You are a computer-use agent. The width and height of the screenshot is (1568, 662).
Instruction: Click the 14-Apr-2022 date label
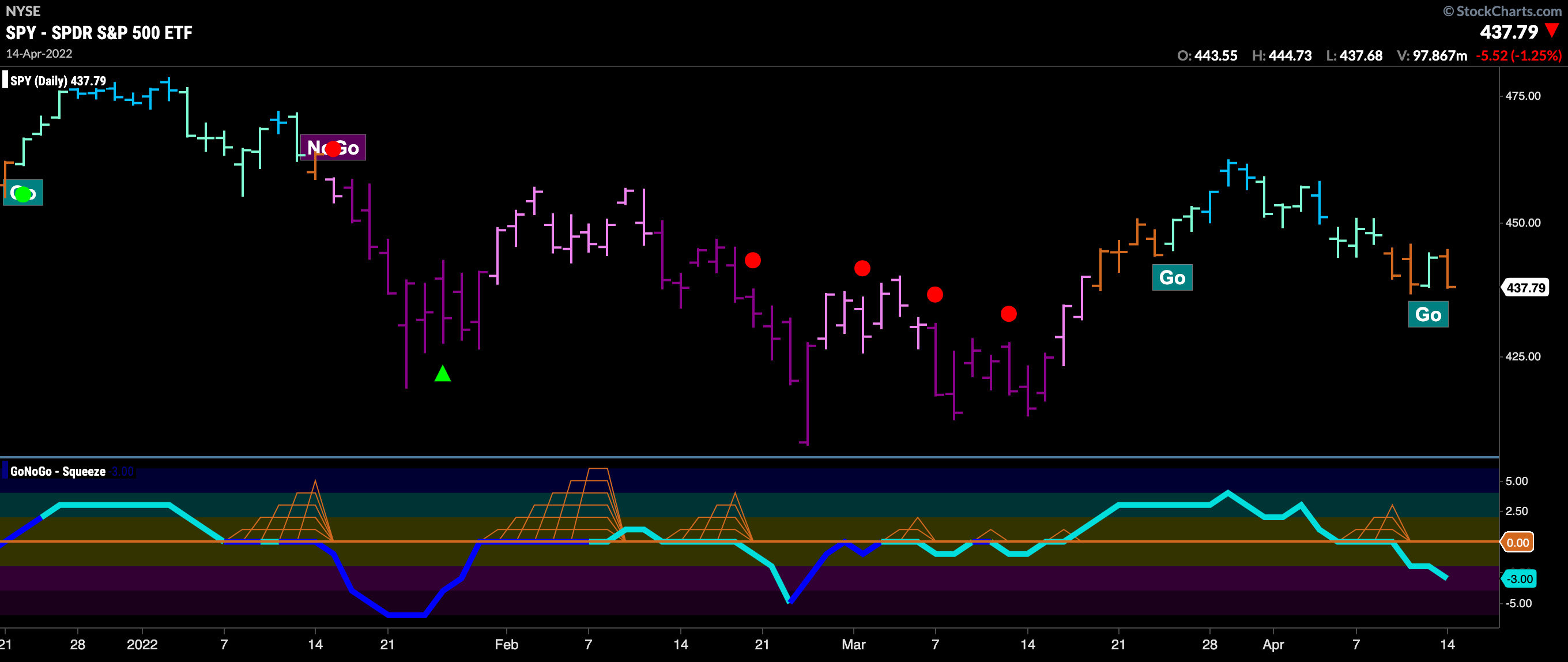coord(39,54)
